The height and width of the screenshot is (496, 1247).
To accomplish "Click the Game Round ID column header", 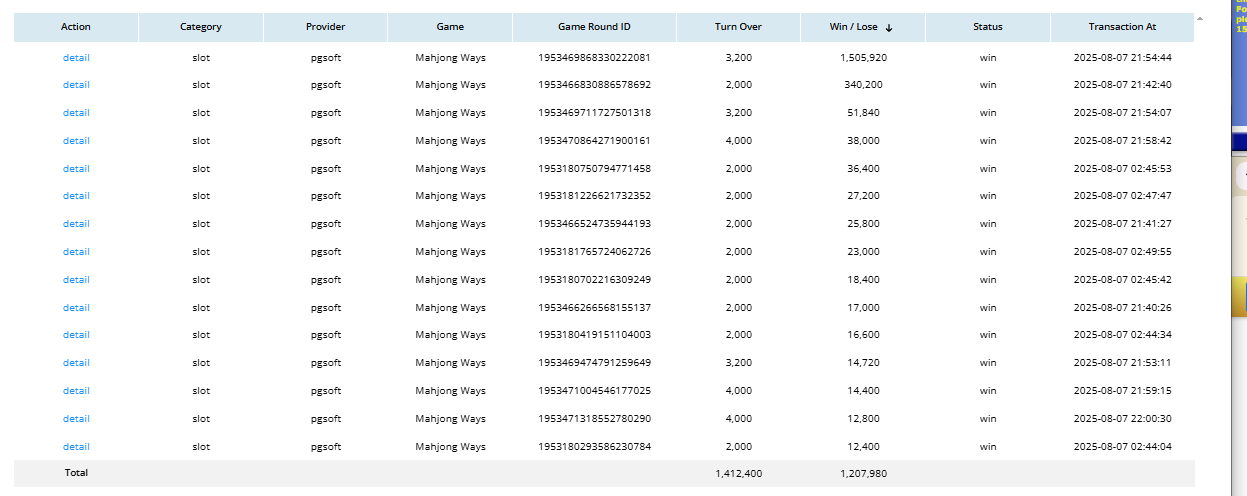I will (595, 27).
